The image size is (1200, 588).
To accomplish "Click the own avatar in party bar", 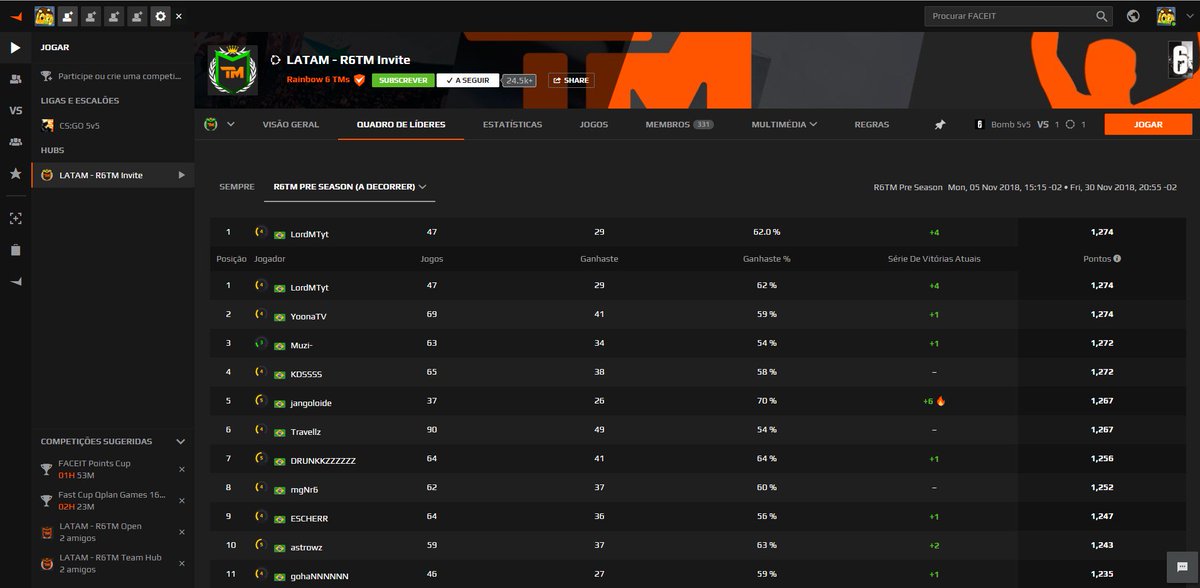I will (x=44, y=16).
